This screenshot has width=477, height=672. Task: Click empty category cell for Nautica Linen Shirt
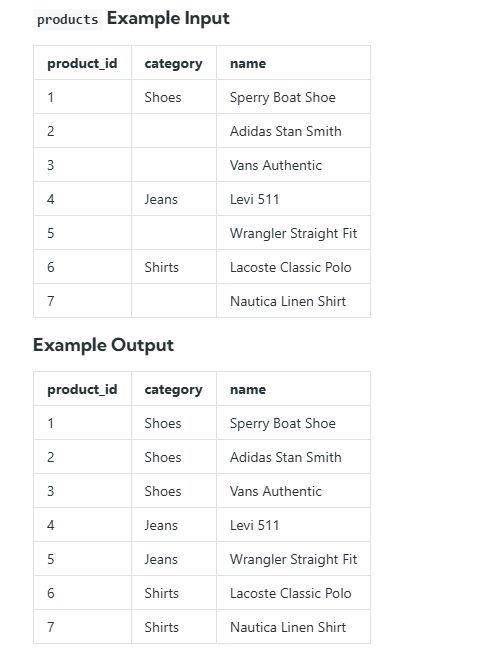coord(174,300)
